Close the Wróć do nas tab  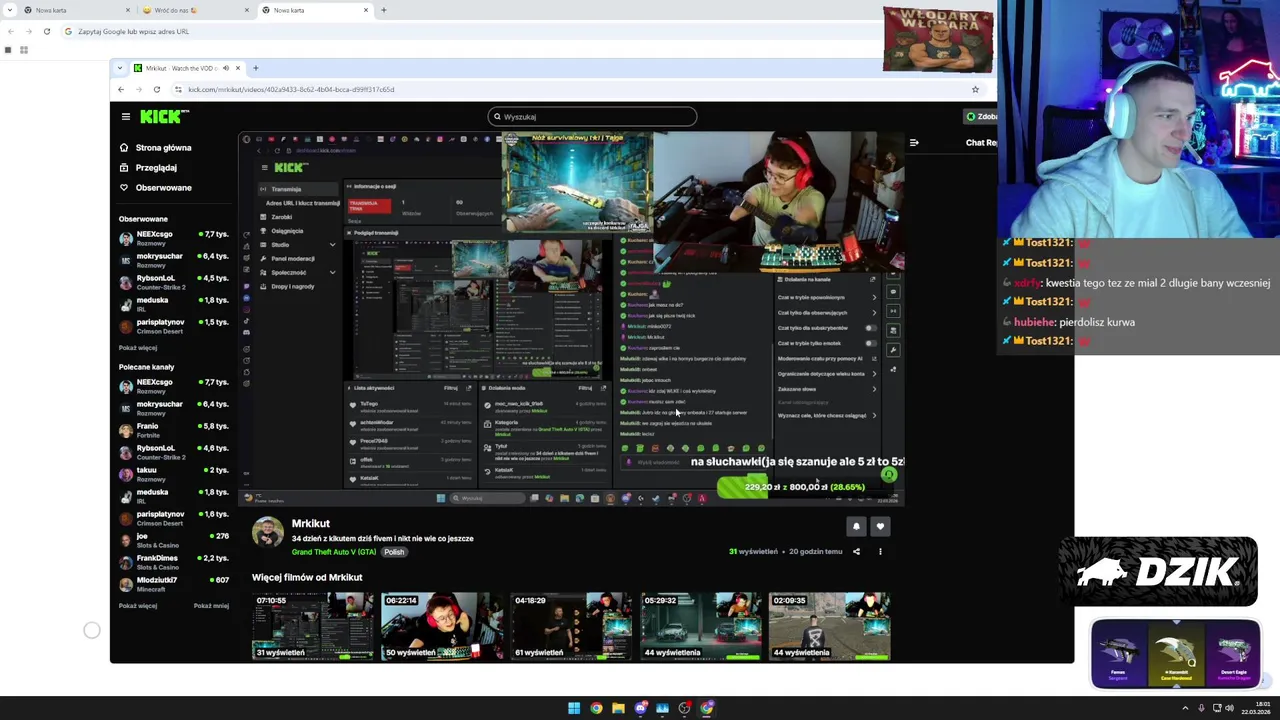click(x=247, y=10)
